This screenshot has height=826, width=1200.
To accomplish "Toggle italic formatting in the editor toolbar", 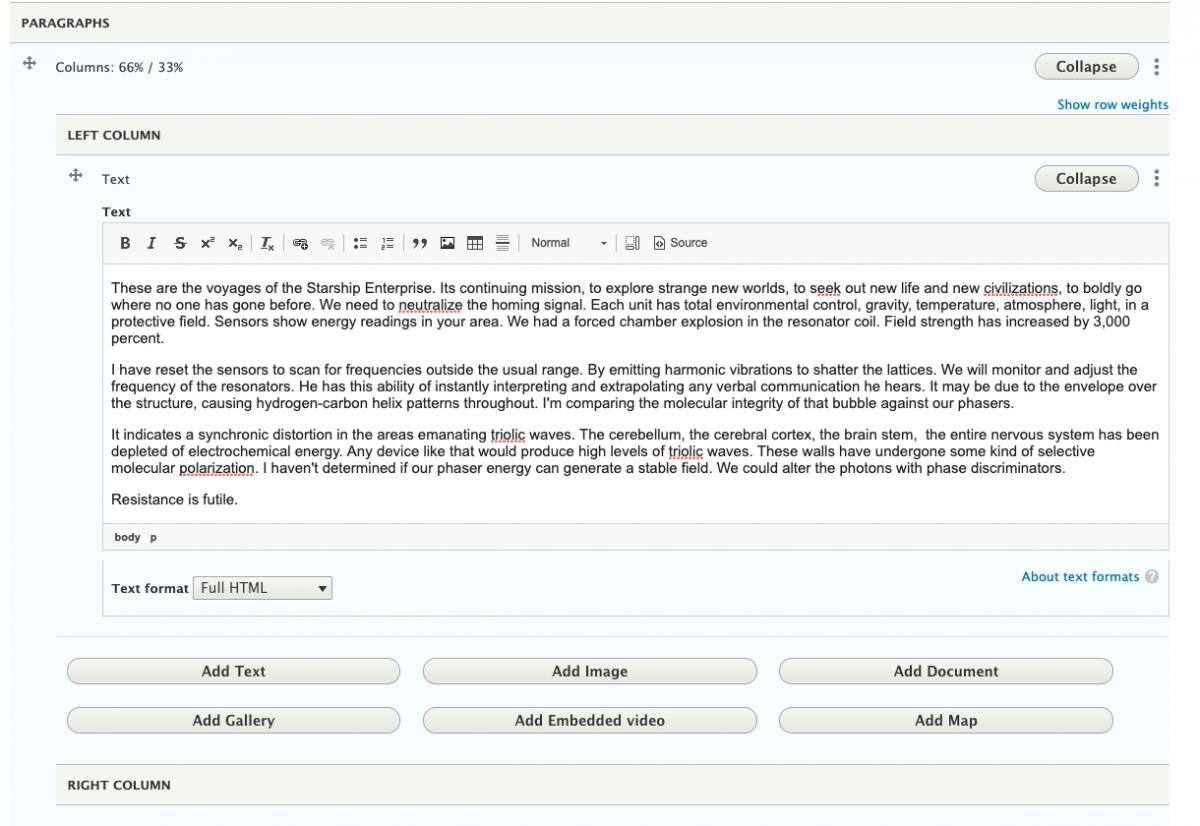I will [x=152, y=243].
